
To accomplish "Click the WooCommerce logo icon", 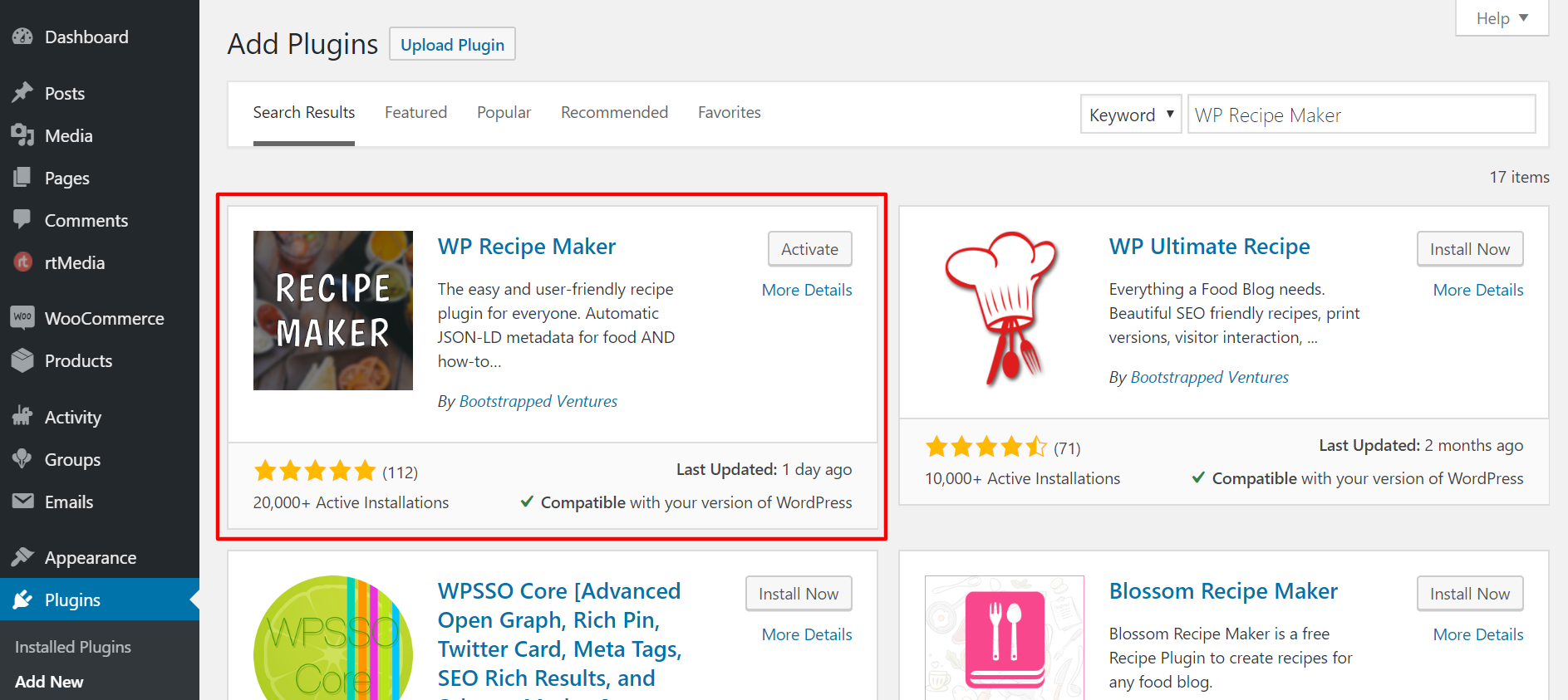I will click(22, 317).
